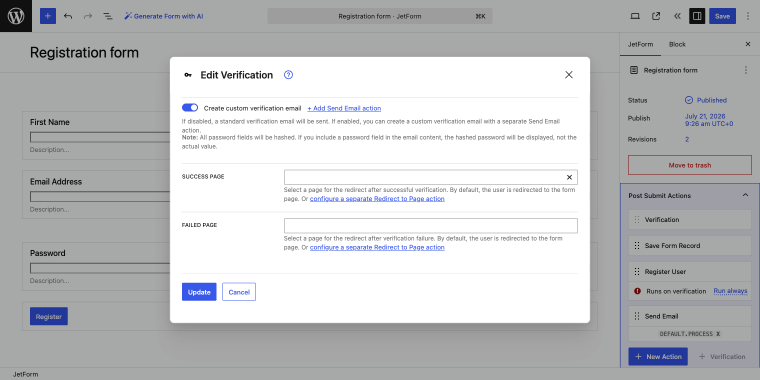The image size is (760, 380).
Task: Open the Registration form command palette bar
Action: tap(380, 16)
